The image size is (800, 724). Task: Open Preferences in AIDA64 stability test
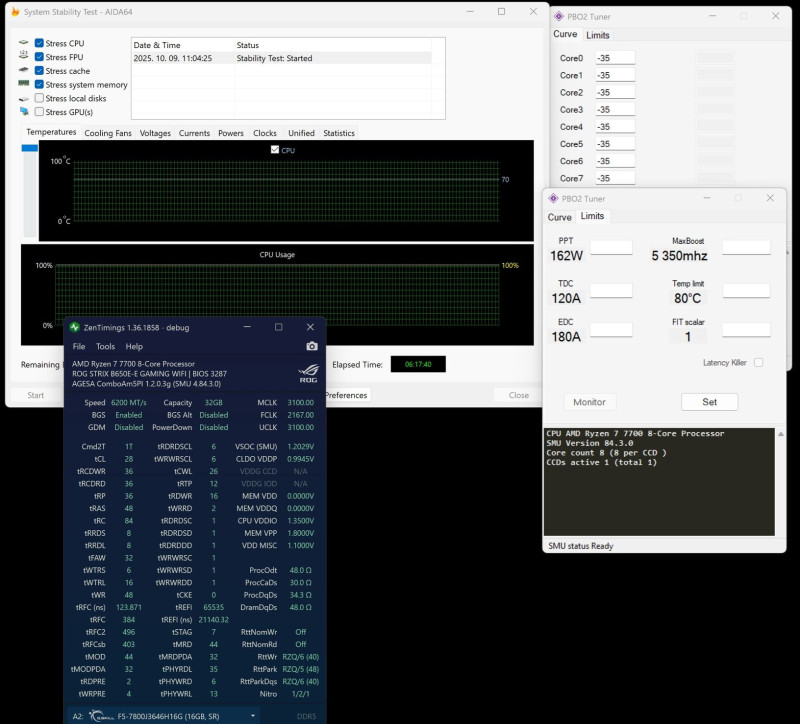346,395
